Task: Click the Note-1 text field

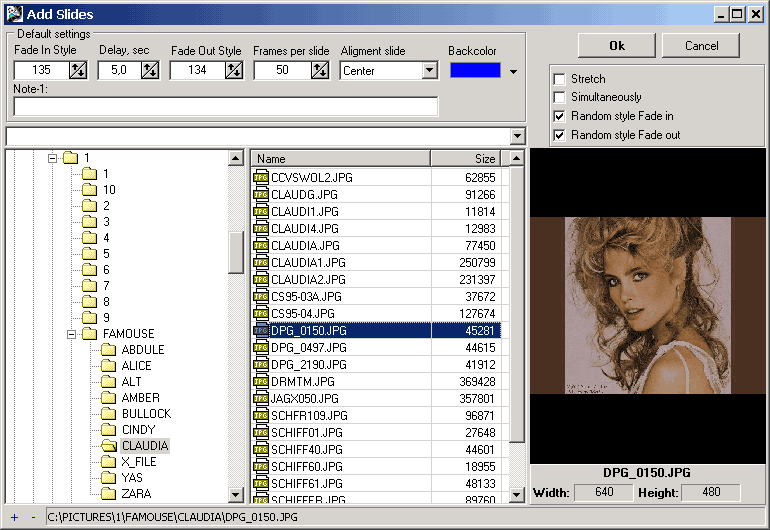Action: coord(226,106)
